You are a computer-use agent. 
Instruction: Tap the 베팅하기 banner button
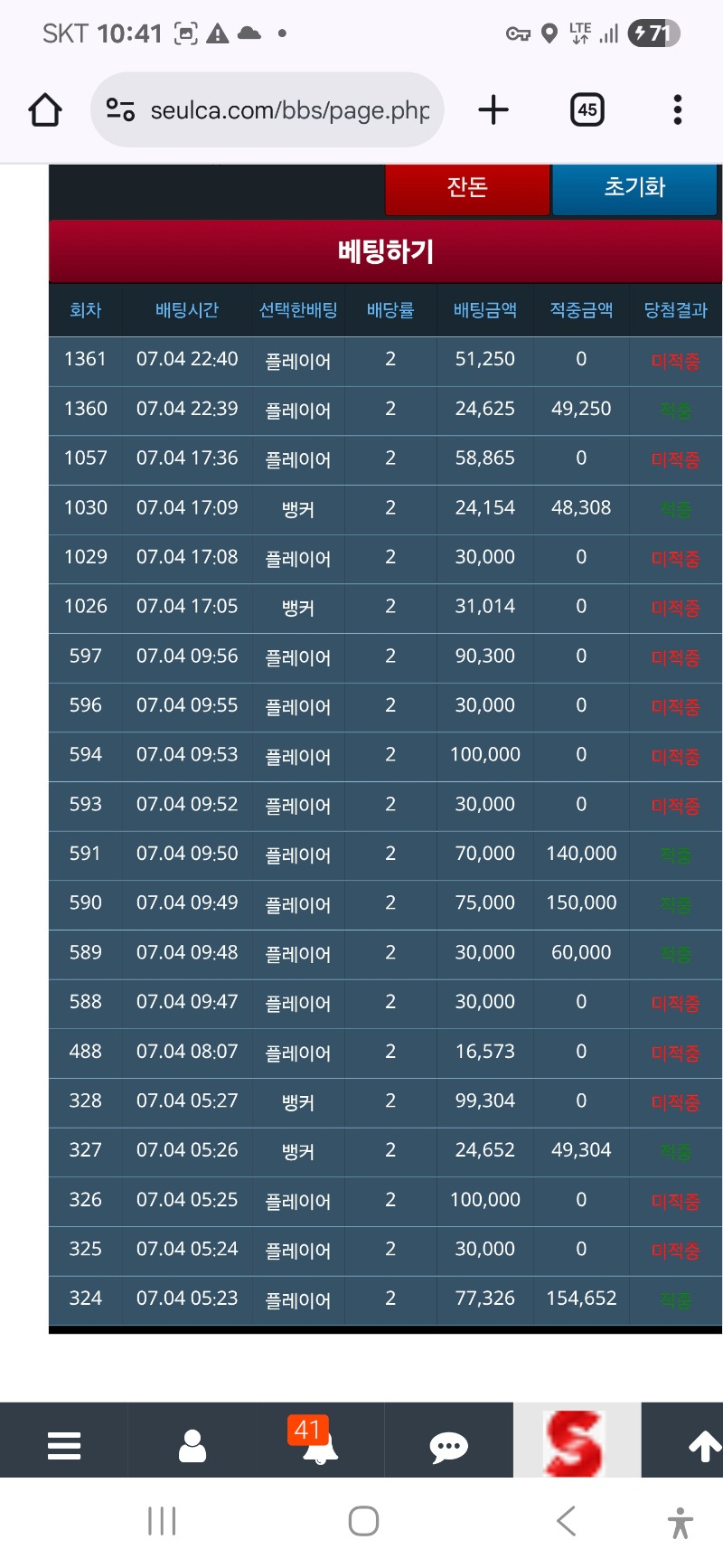coord(386,251)
